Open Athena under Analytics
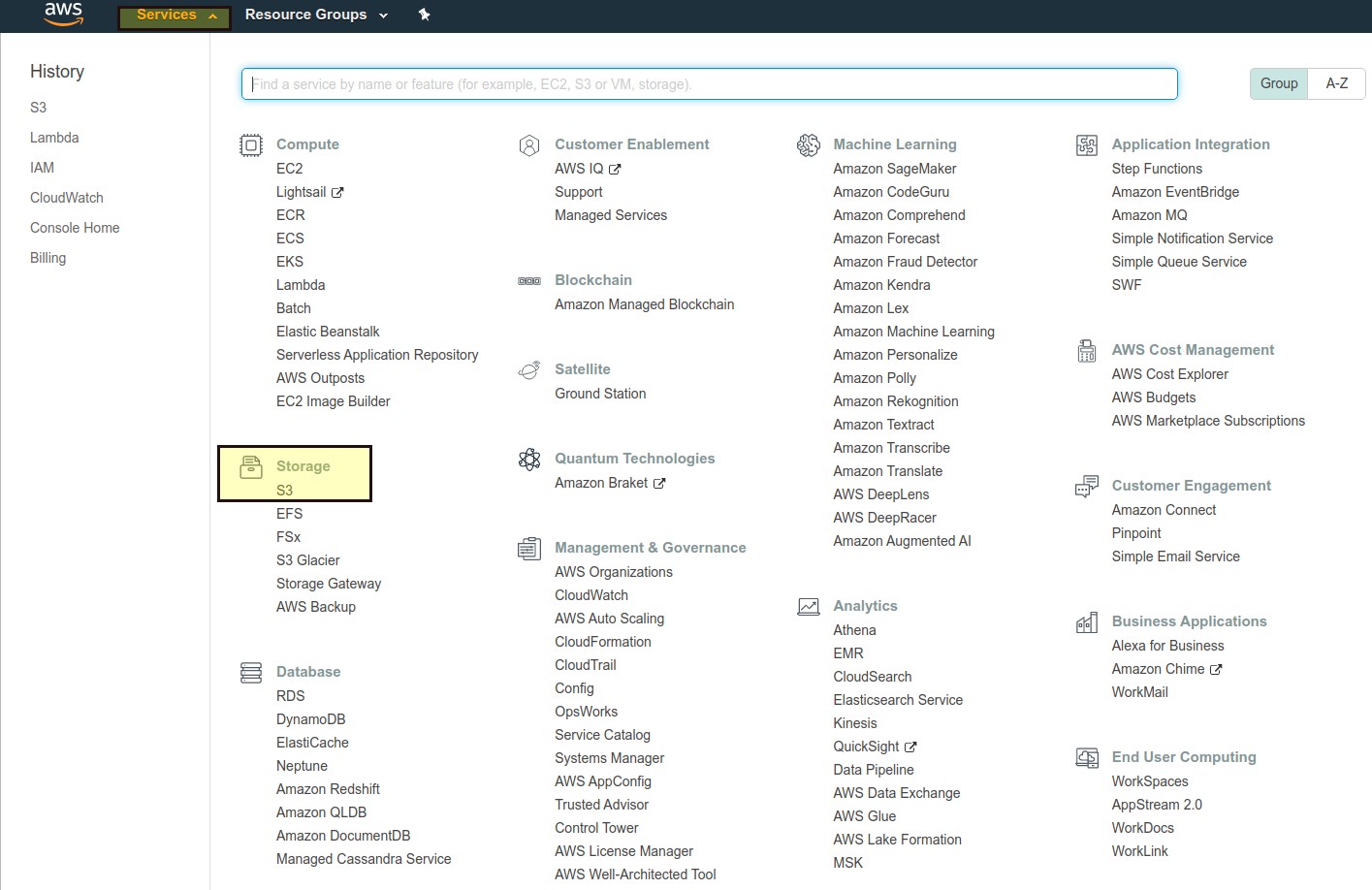 (854, 630)
